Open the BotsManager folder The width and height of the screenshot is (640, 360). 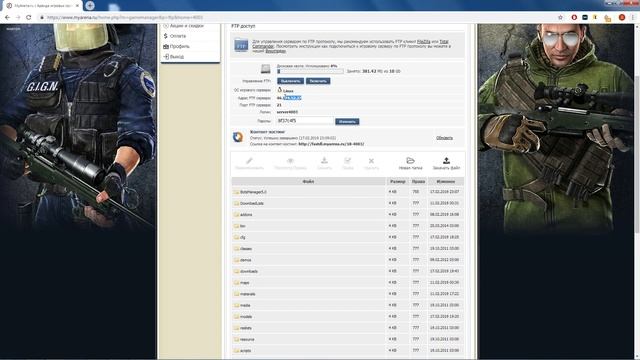point(253,192)
